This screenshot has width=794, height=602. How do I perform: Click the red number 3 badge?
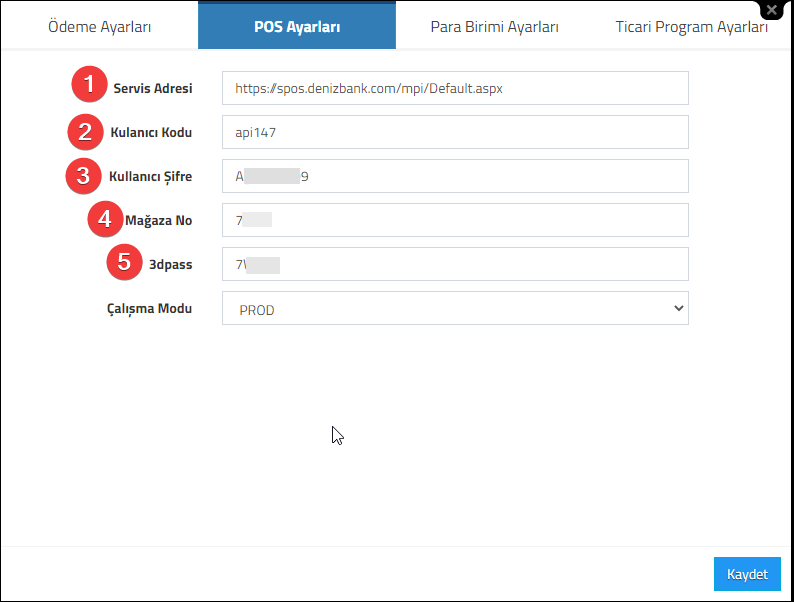click(x=83, y=176)
